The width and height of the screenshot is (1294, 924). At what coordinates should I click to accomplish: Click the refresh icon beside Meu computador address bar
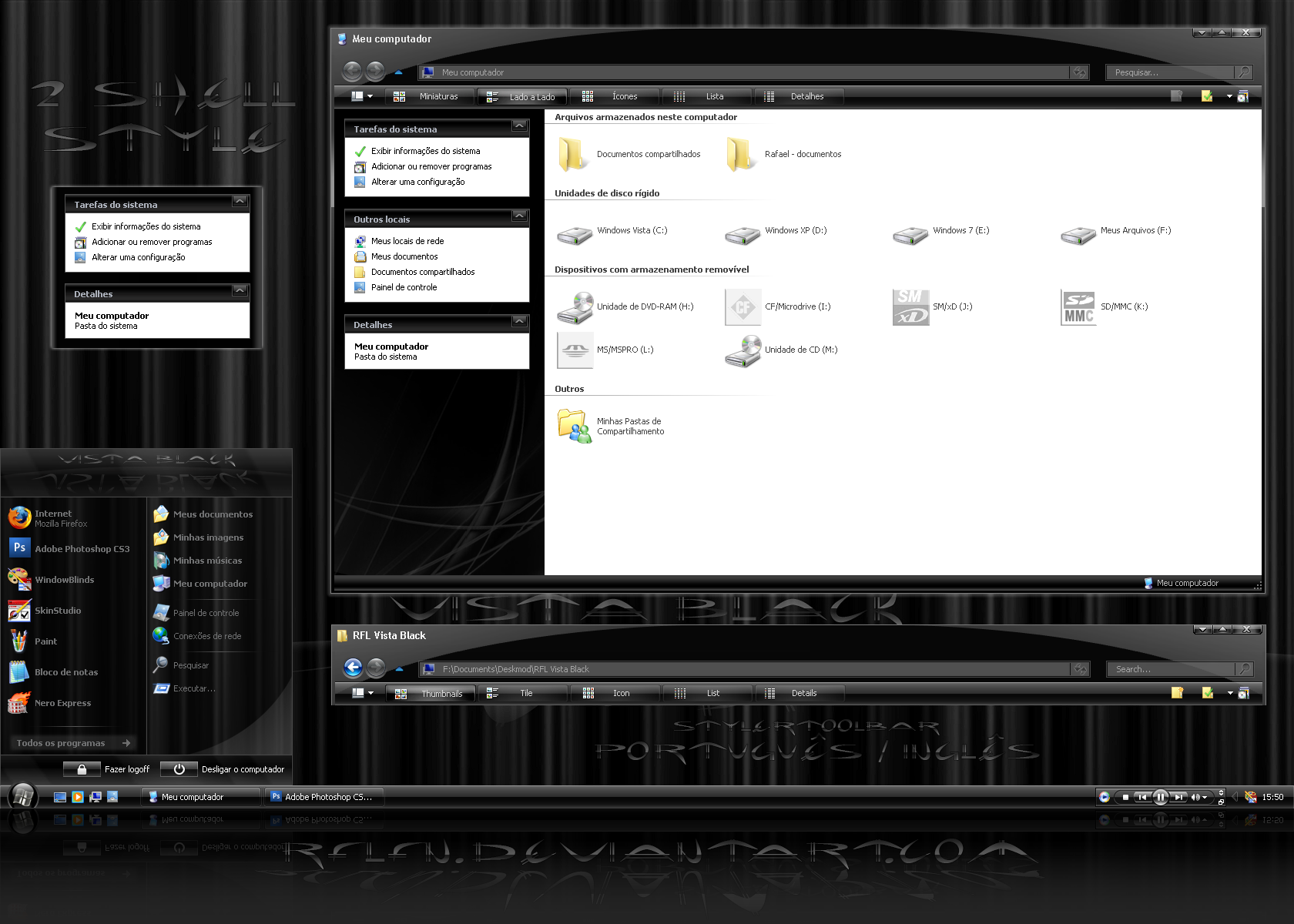(x=1080, y=72)
